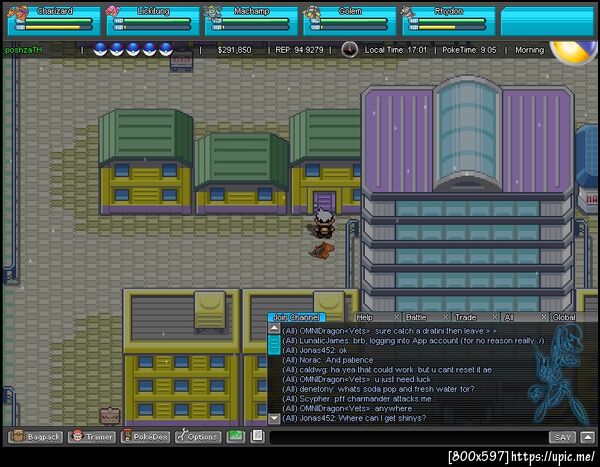This screenshot has width=600, height=467.
Task: Send chat message with SAY button
Action: pos(562,437)
